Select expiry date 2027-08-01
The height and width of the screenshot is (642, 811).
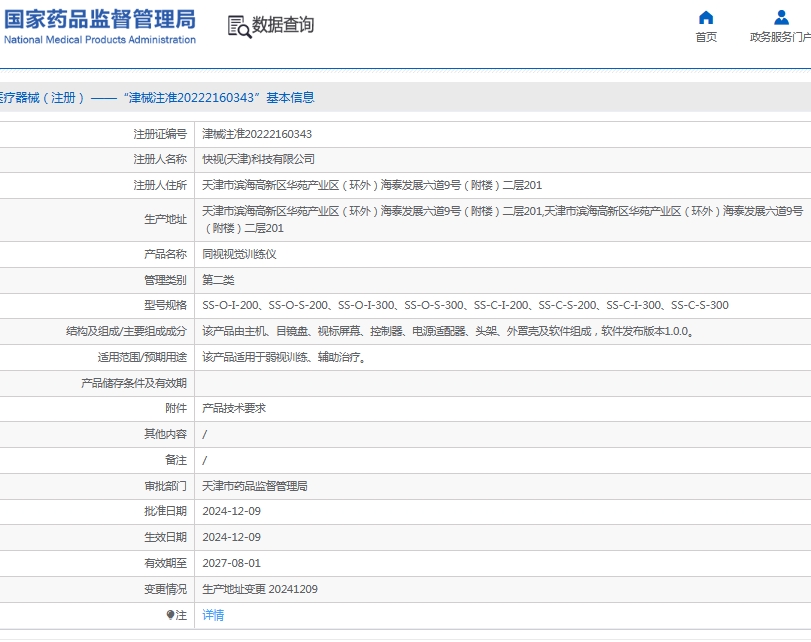tap(232, 563)
